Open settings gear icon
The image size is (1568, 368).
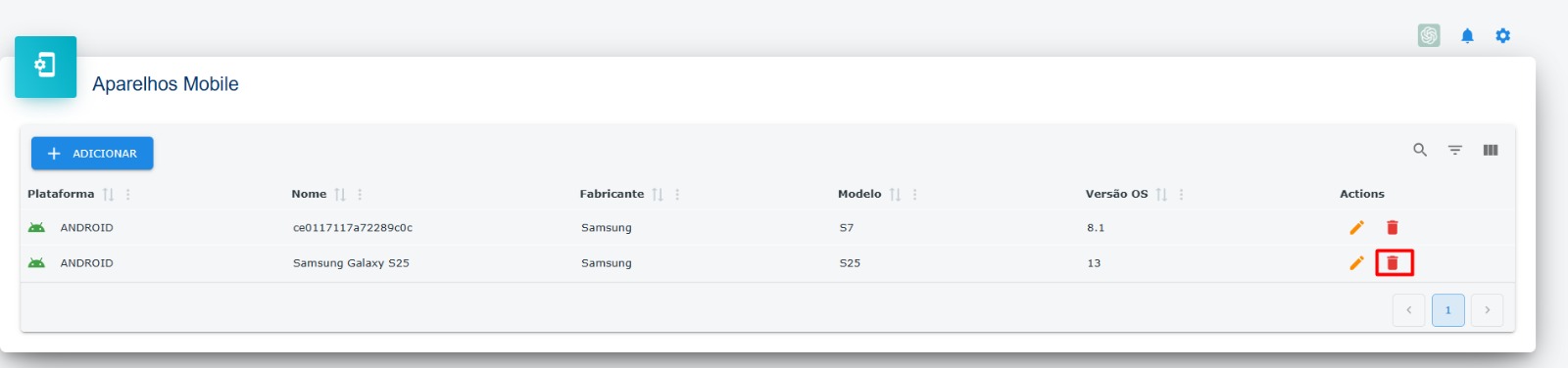(1502, 36)
